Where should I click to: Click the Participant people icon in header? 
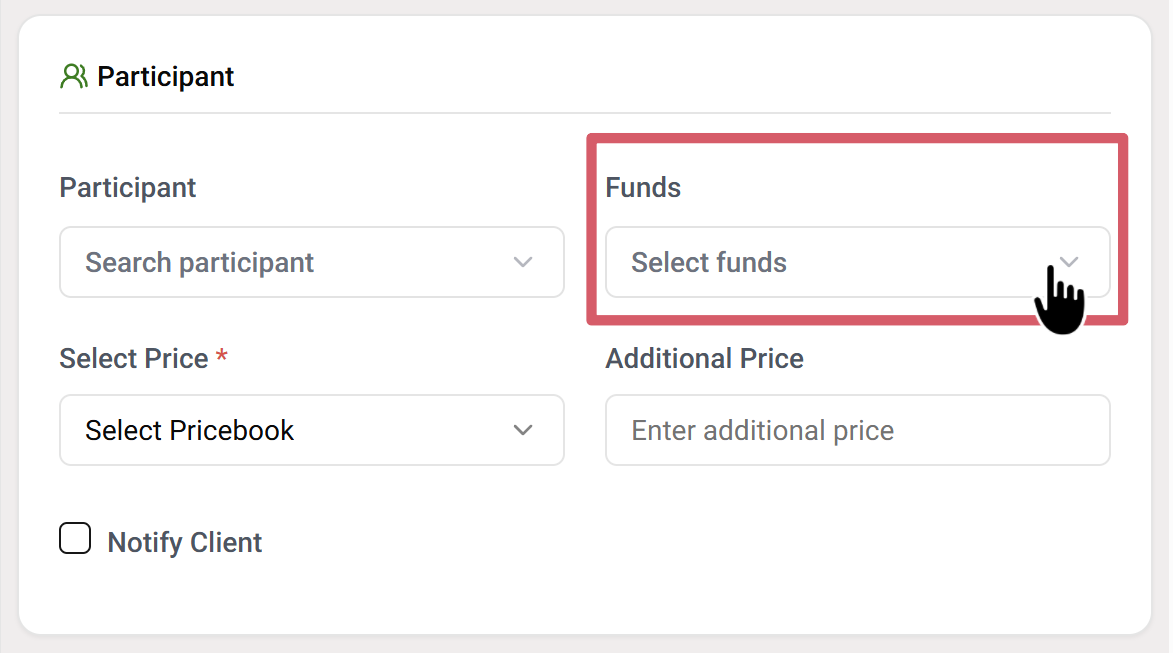74,77
